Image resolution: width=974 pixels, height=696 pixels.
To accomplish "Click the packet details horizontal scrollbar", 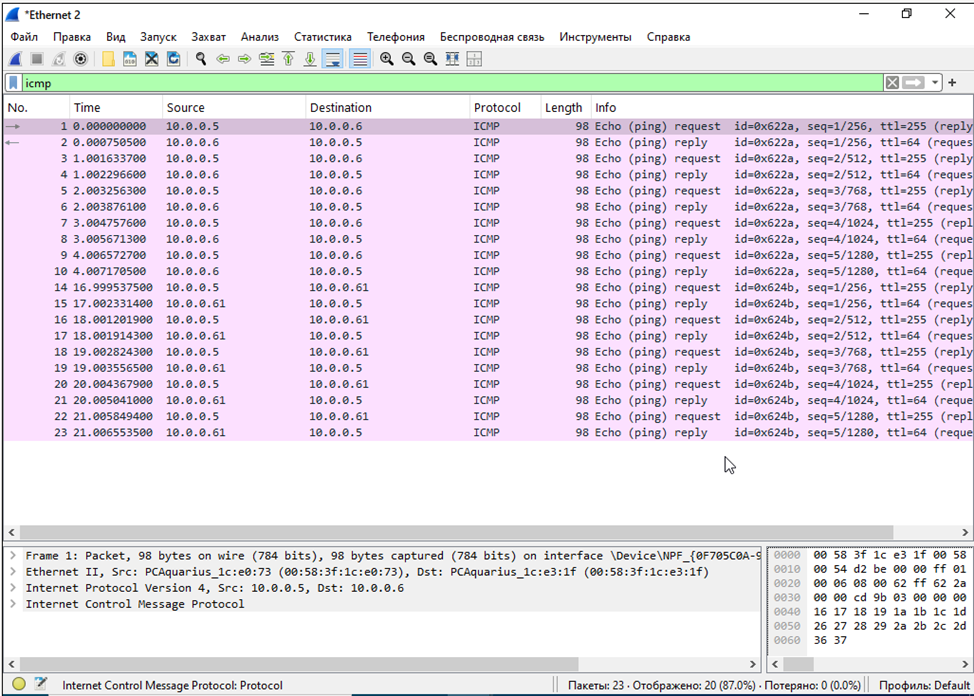I will 299,664.
